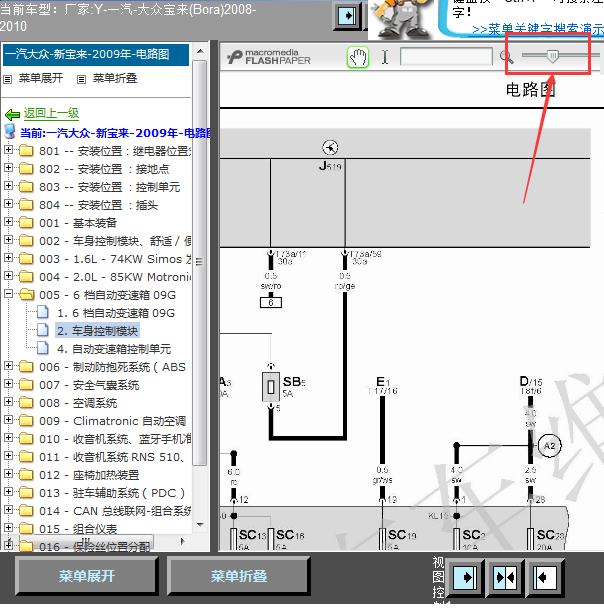Click the folder icon for 001 基本装备
Image resolution: width=604 pixels, height=613 pixels.
click(x=26, y=222)
